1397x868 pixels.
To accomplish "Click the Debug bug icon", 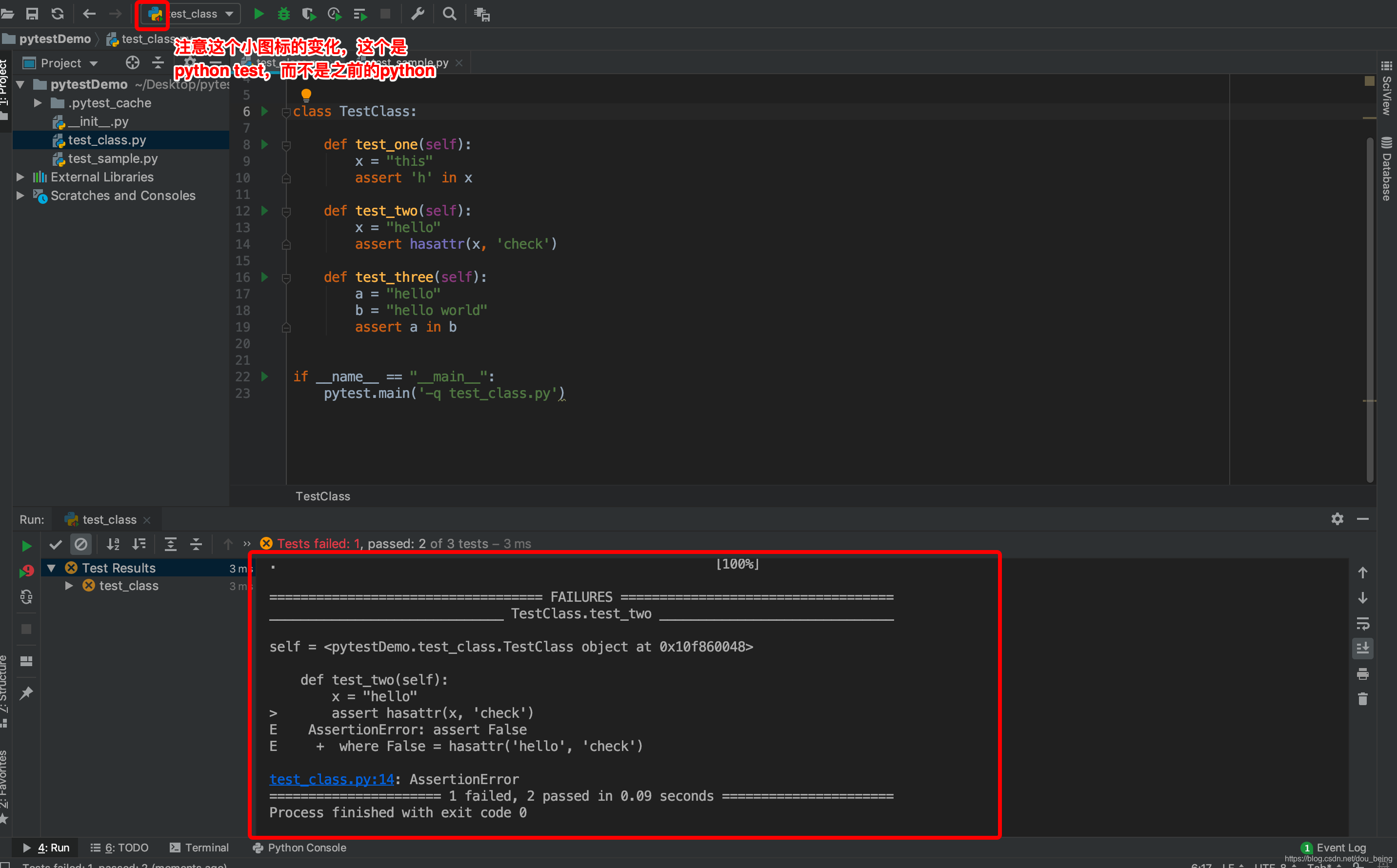I will [284, 14].
